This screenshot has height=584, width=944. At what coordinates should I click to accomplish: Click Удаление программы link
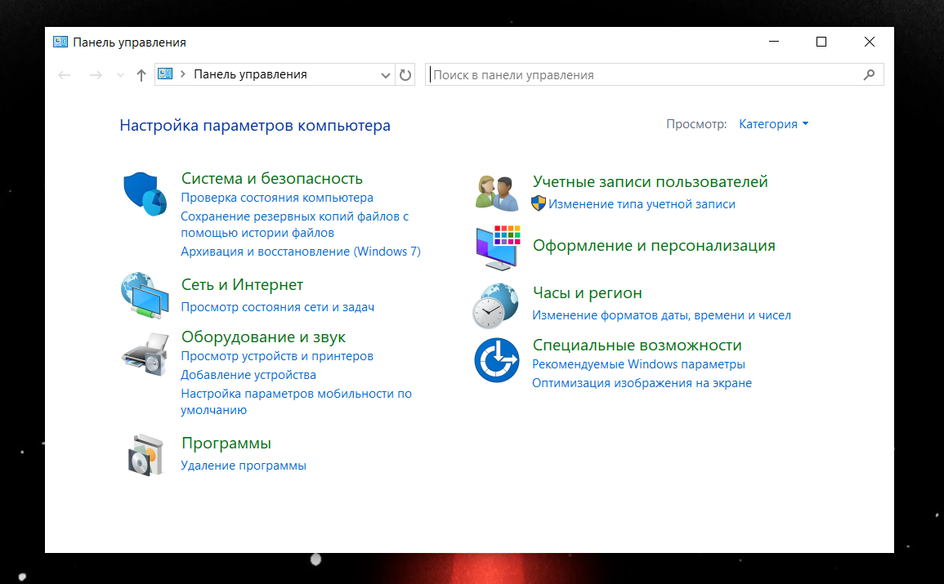tap(244, 465)
